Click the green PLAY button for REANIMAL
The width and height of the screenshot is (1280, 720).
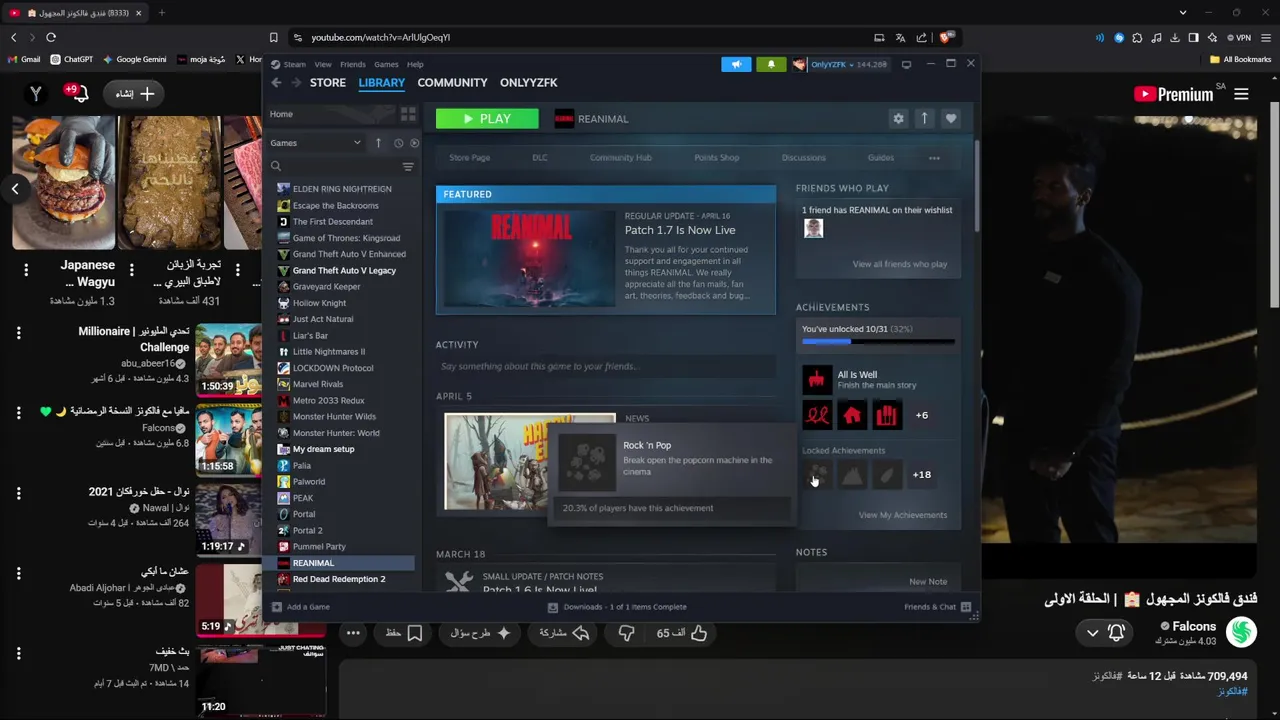click(x=487, y=119)
